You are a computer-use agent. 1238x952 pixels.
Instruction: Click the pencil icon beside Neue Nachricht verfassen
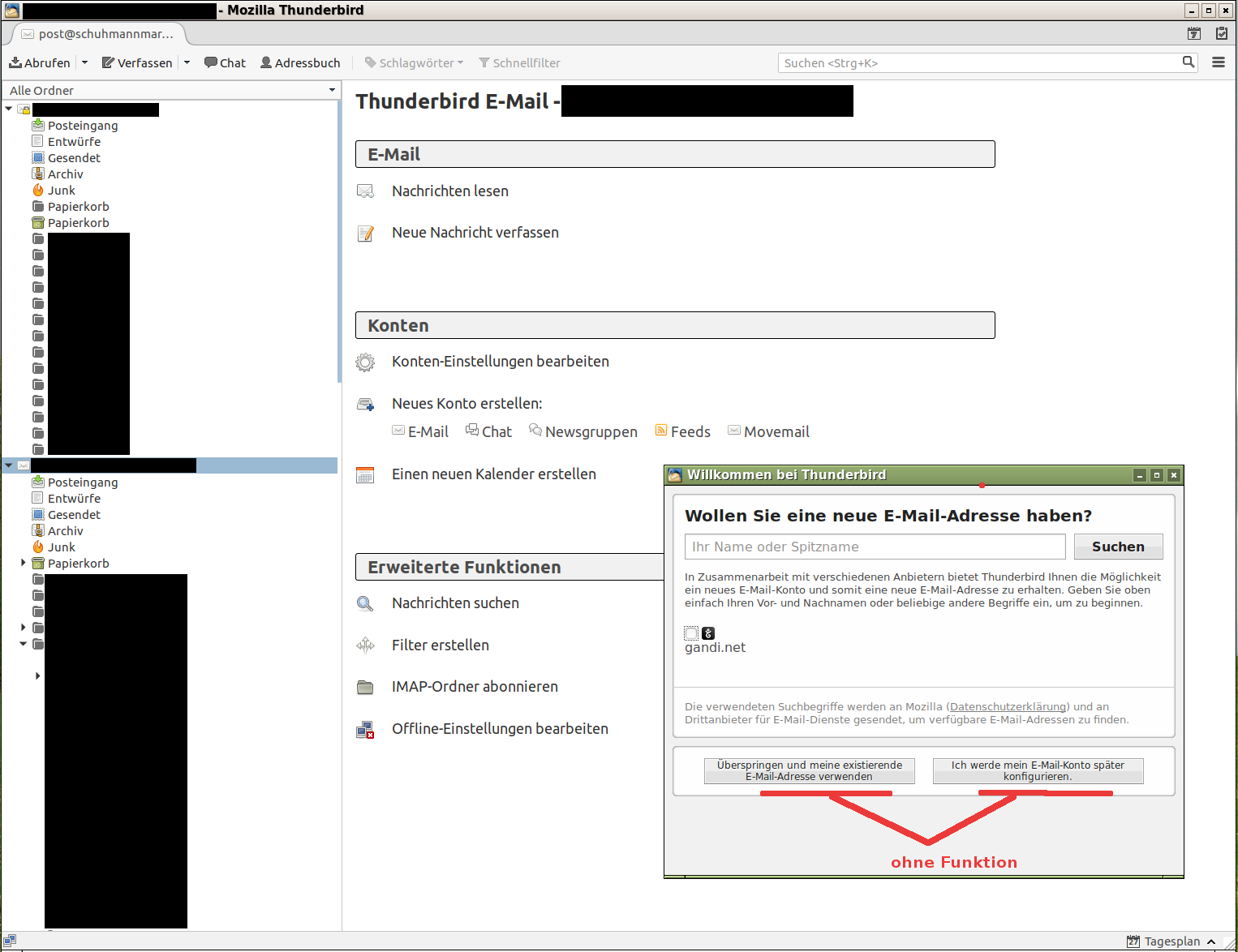coord(366,234)
